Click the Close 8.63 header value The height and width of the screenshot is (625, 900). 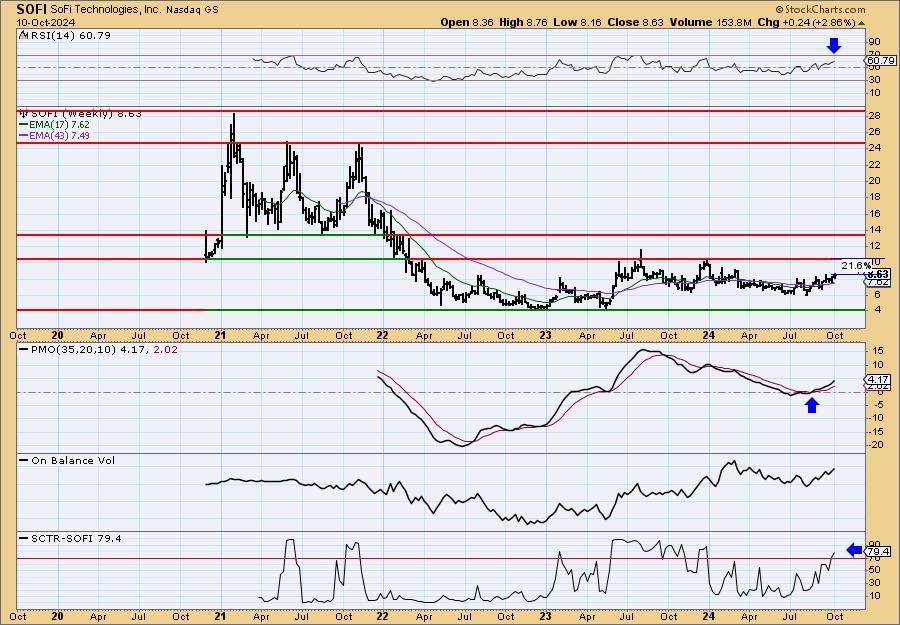click(x=635, y=22)
